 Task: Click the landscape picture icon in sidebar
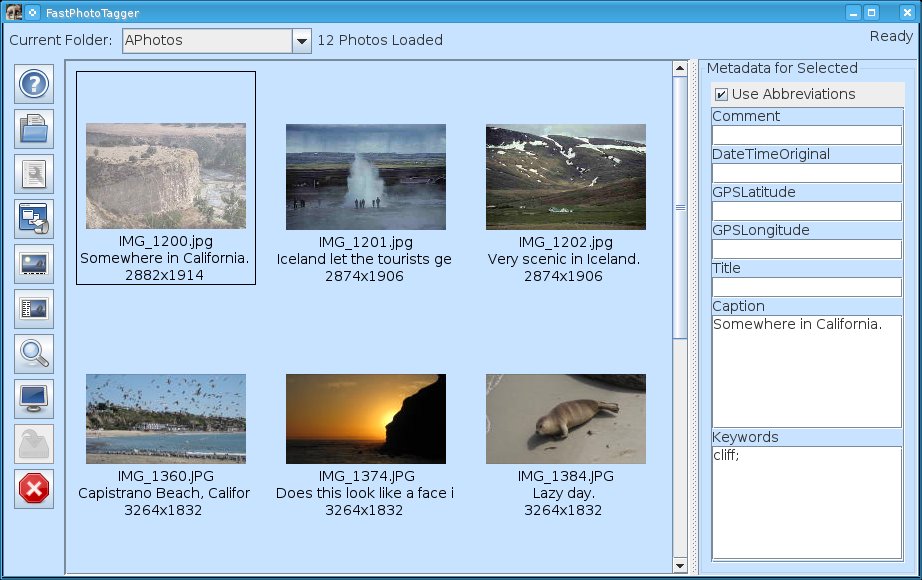pos(34,264)
